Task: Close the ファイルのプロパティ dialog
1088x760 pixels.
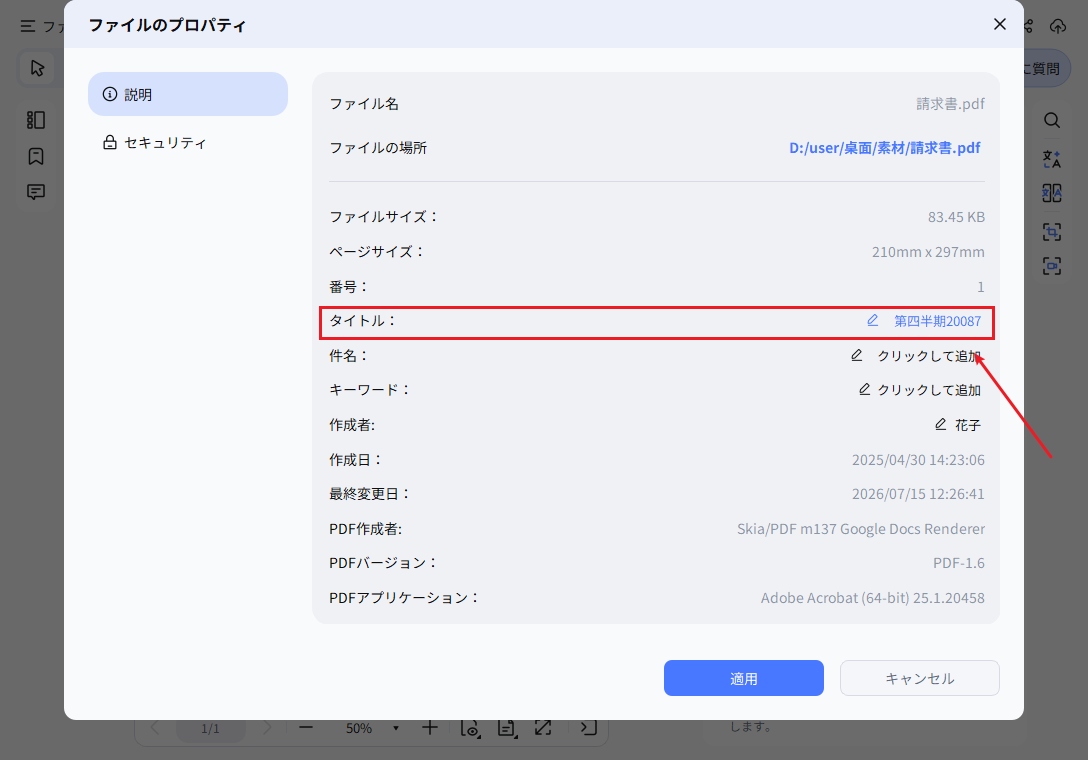Action: click(999, 24)
